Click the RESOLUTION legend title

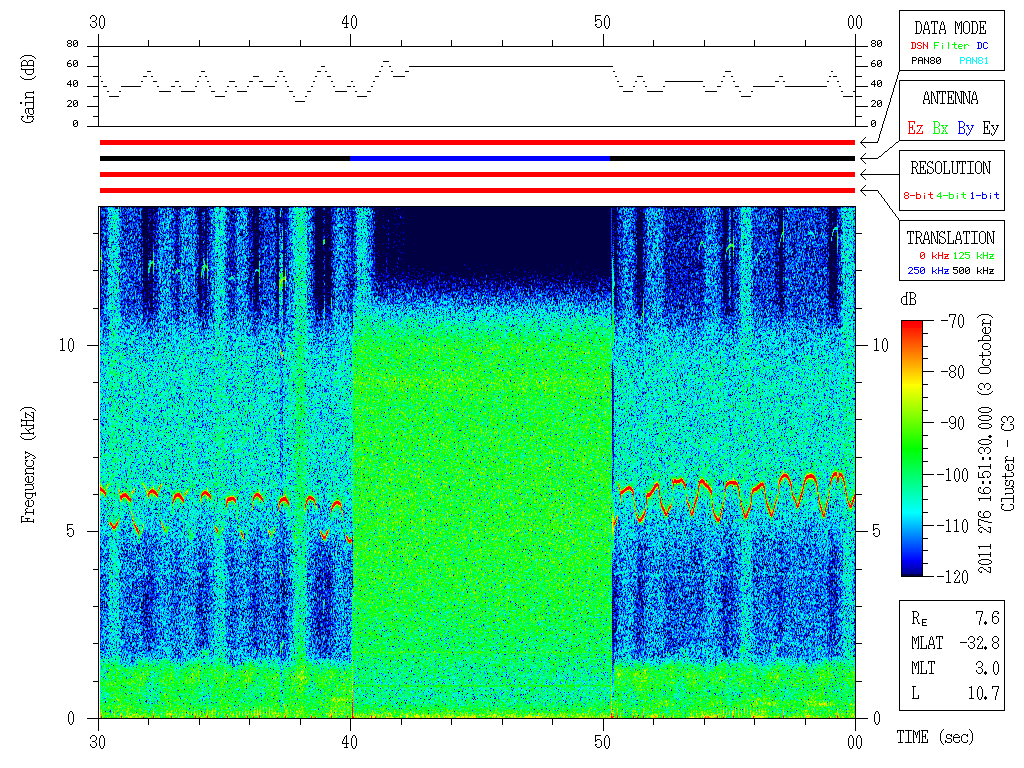coord(950,168)
